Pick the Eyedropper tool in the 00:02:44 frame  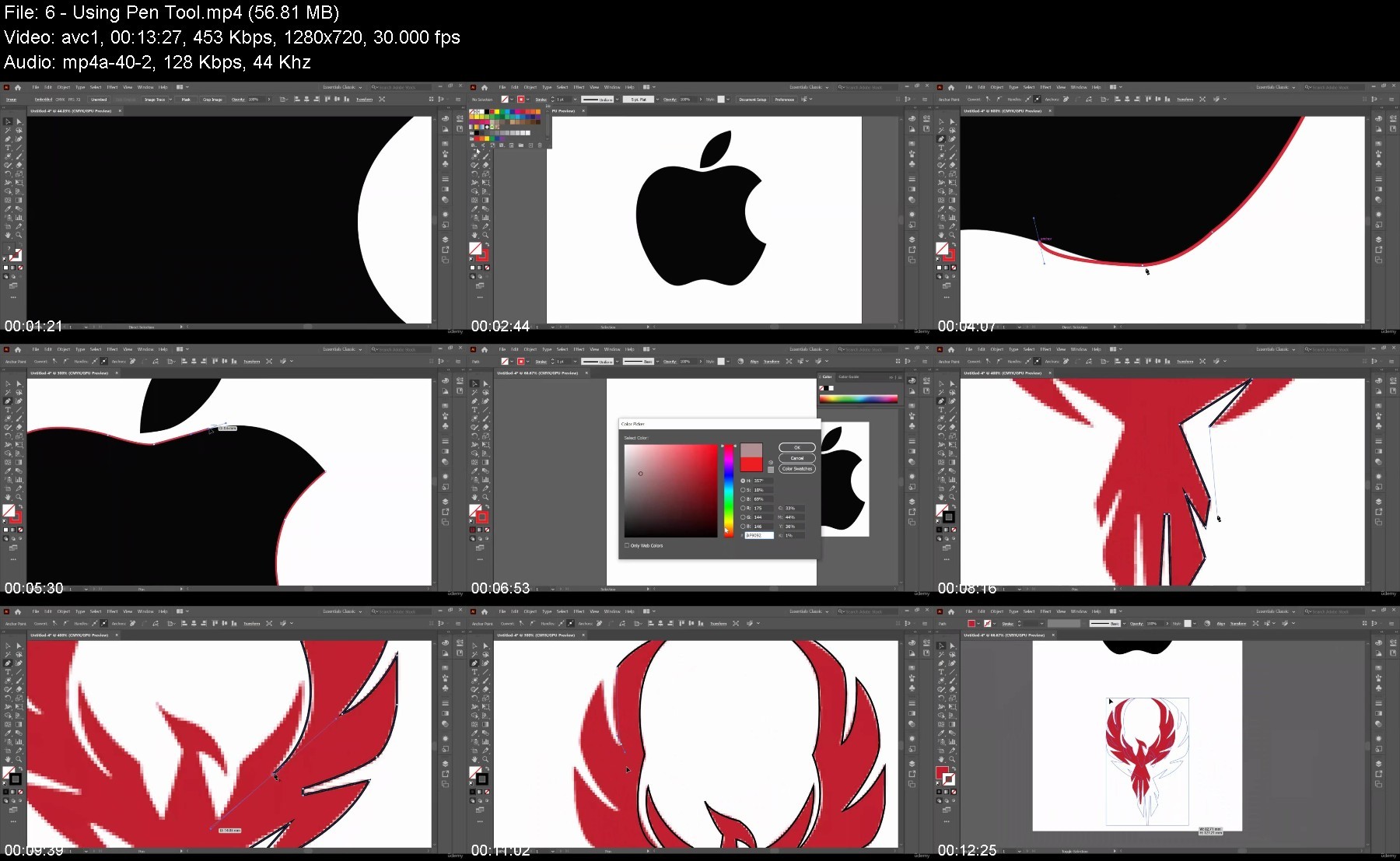[x=474, y=208]
